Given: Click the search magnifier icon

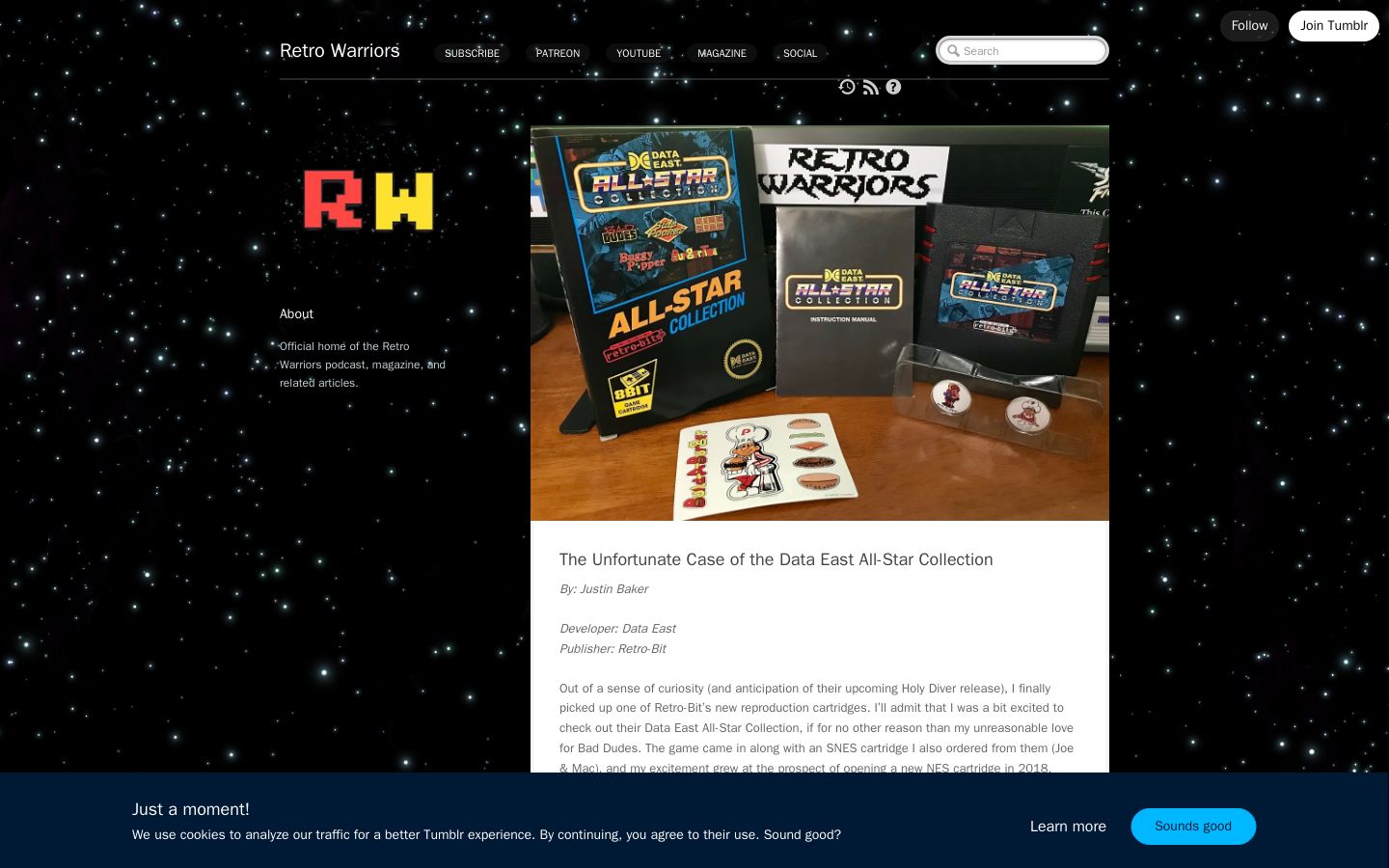Looking at the screenshot, I should coord(953,51).
